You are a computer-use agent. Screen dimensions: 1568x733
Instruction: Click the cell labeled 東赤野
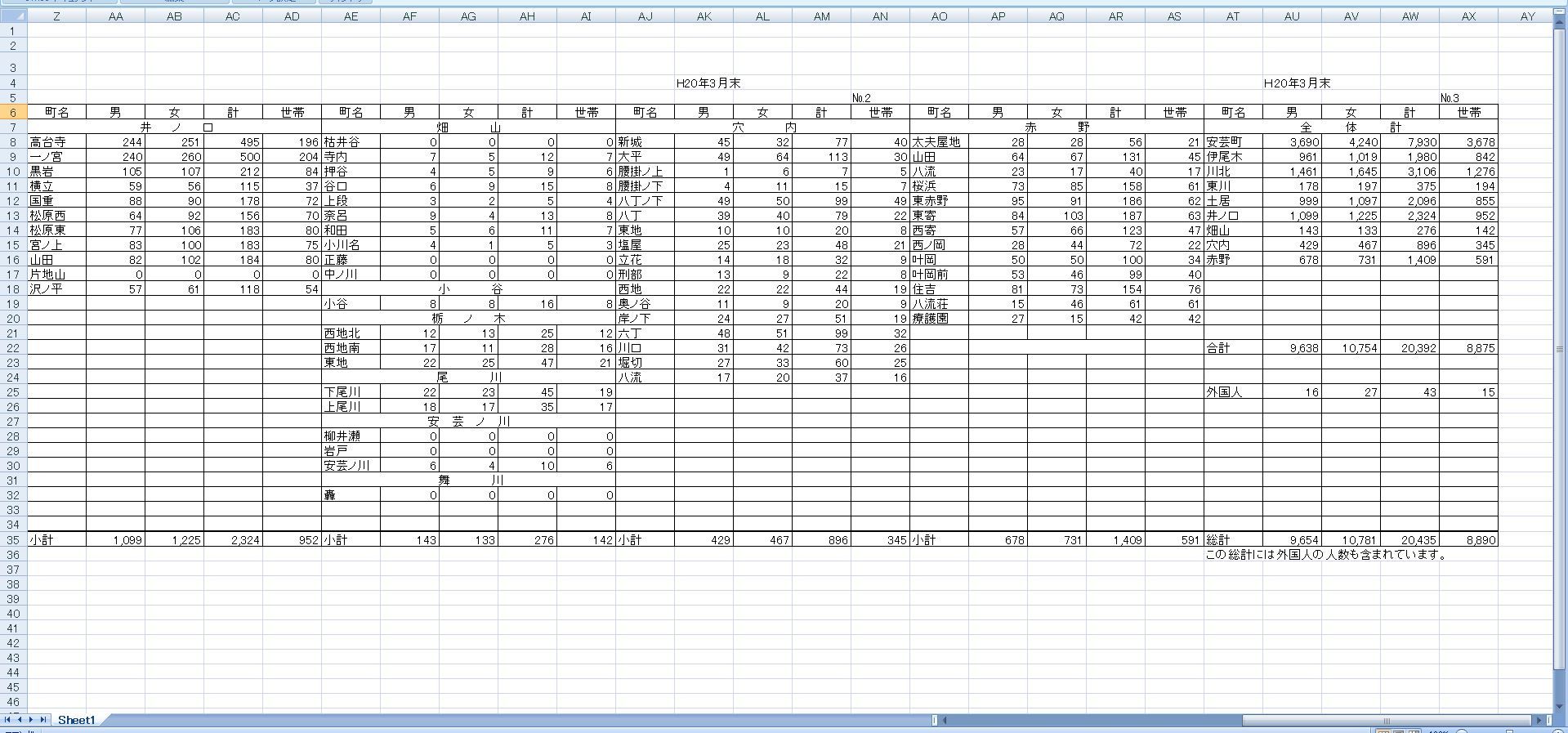click(939, 201)
